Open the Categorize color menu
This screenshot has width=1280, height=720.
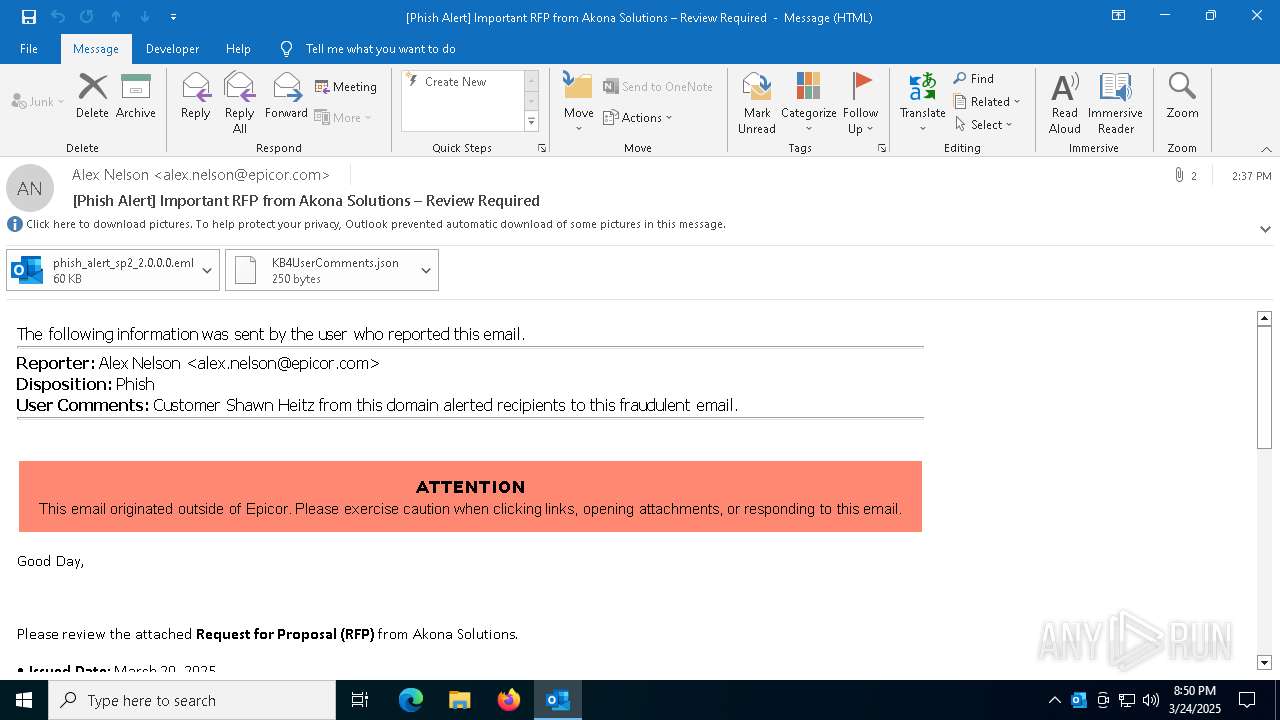point(809,103)
